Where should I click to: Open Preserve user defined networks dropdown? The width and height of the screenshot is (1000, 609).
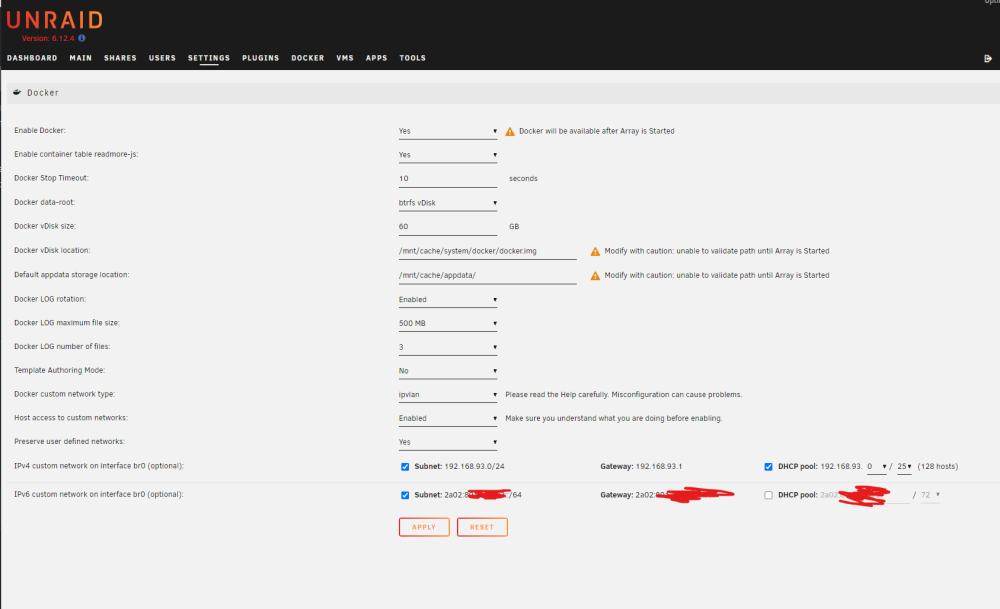[448, 442]
